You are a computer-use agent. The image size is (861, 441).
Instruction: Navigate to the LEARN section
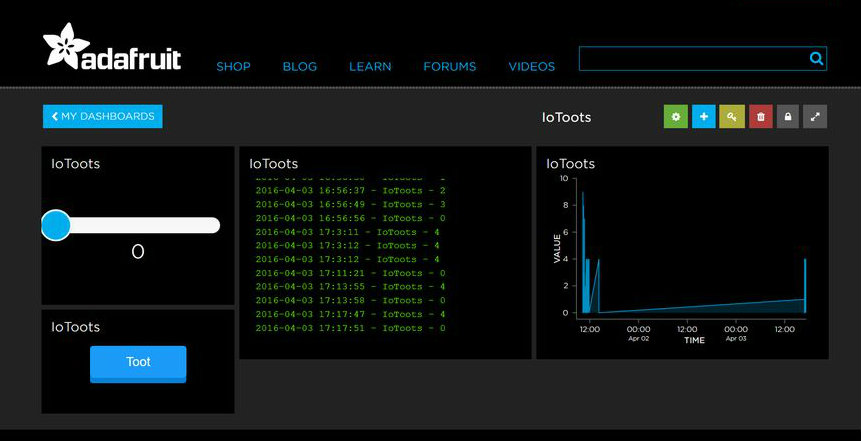pyautogui.click(x=370, y=66)
